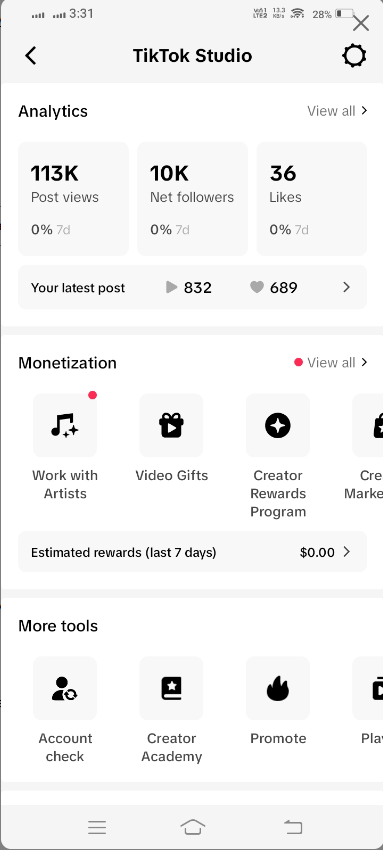The height and width of the screenshot is (850, 383).
Task: Tap the partially visible Creator Marketplace icon
Action: 368,425
